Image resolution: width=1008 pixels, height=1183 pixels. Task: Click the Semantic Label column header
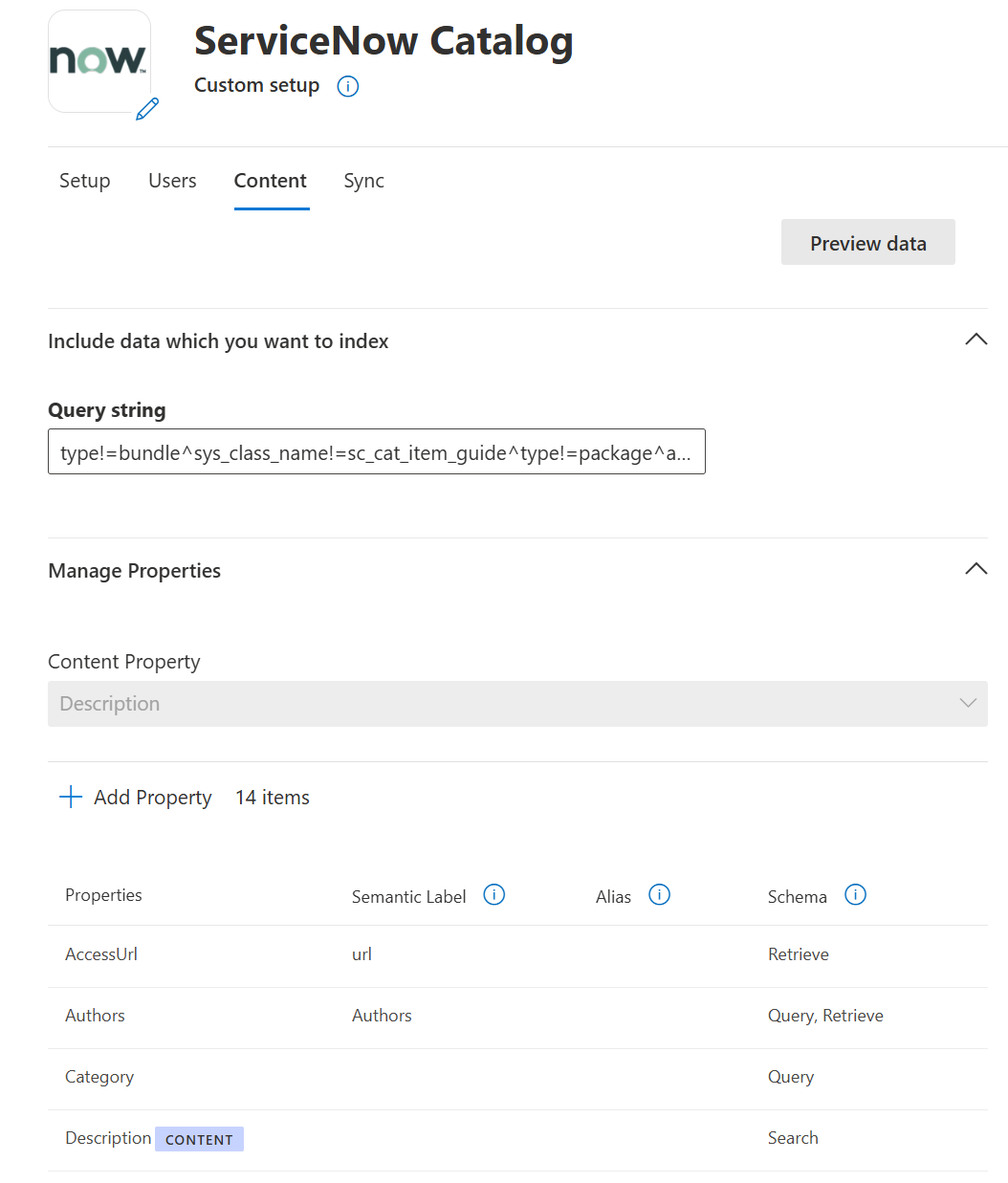[x=408, y=897]
